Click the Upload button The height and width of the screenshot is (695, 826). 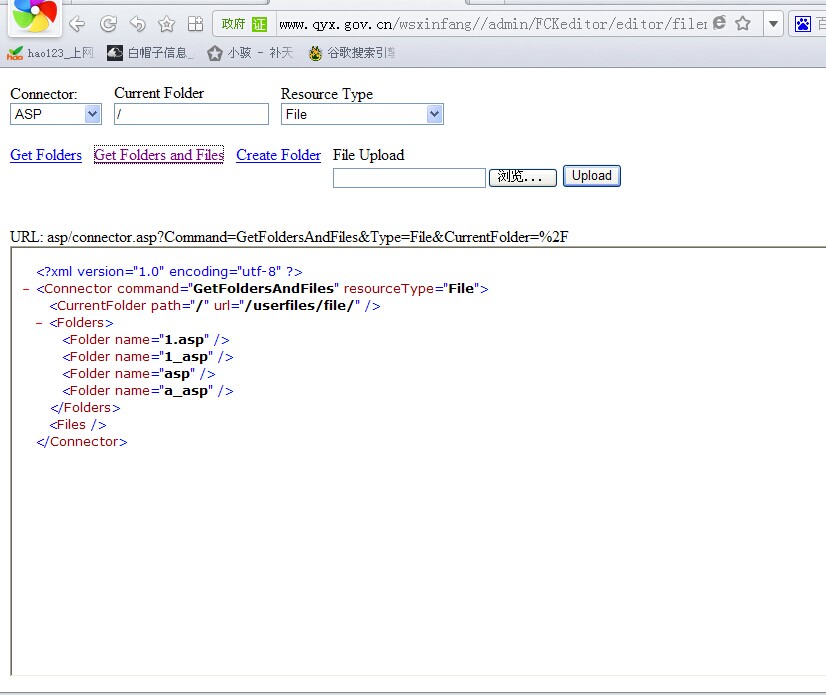592,176
